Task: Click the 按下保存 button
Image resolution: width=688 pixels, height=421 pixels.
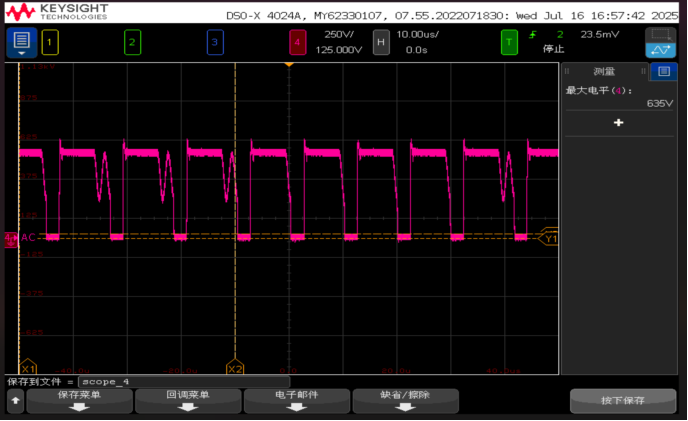Action: (623, 400)
